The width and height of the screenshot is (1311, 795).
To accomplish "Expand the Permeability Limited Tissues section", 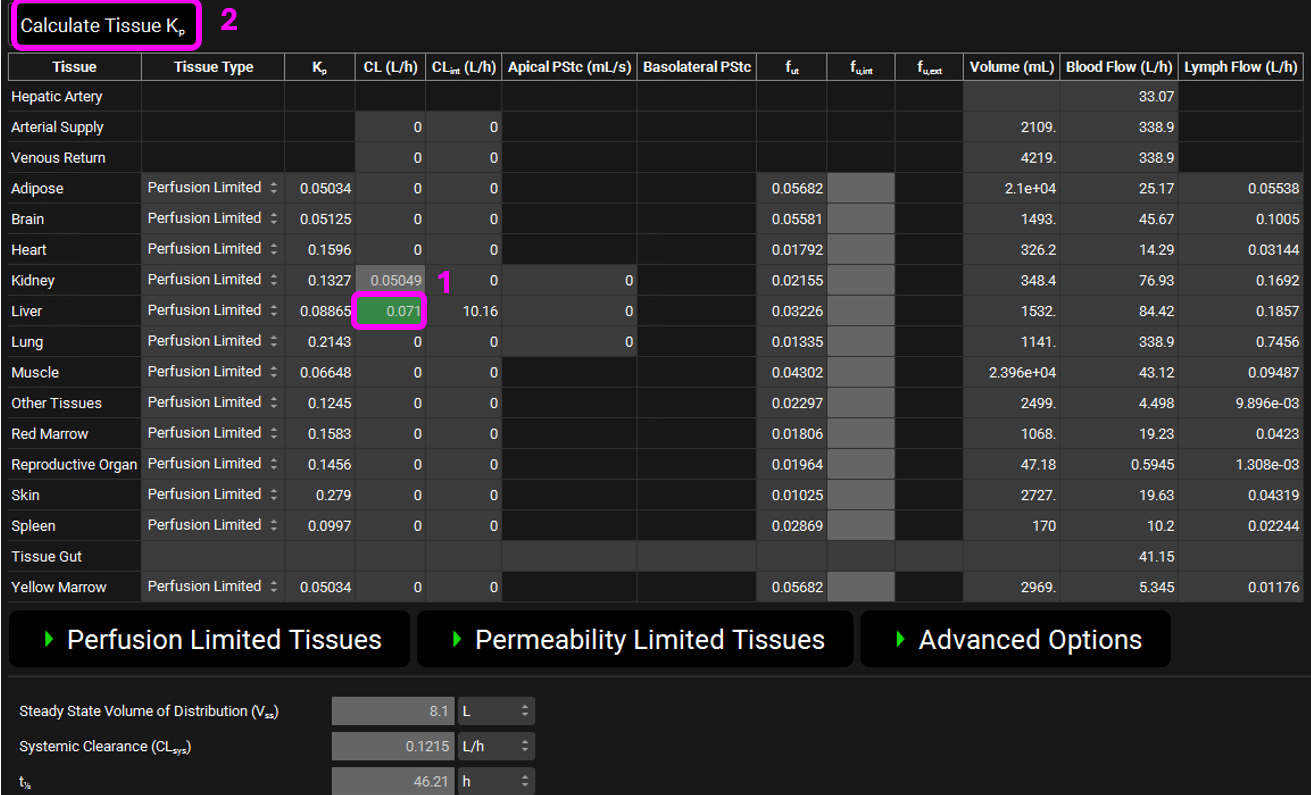I will [635, 640].
